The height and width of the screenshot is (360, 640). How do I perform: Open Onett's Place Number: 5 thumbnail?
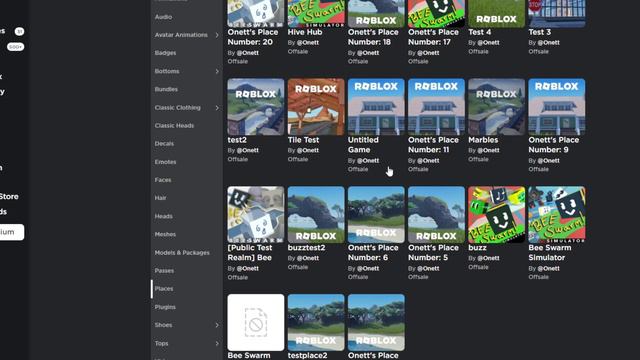[436, 214]
